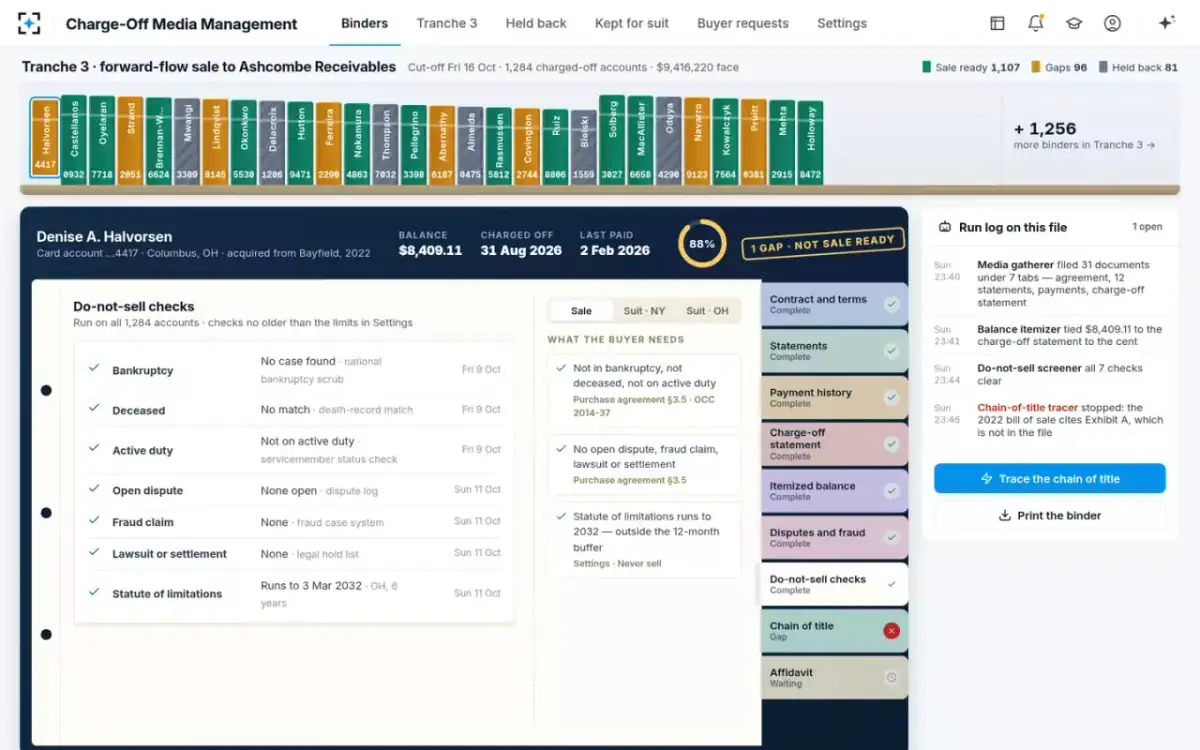Click the 1 GAP · NOT SALE READY badge
1200x750 pixels.
pos(823,243)
